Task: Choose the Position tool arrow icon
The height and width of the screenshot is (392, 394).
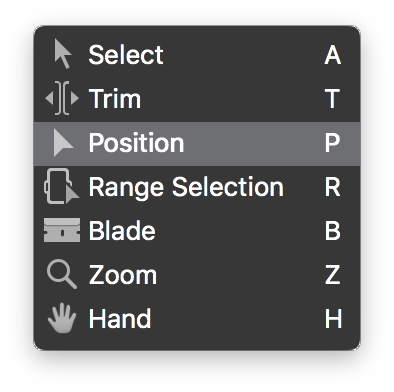Action: tap(63, 143)
